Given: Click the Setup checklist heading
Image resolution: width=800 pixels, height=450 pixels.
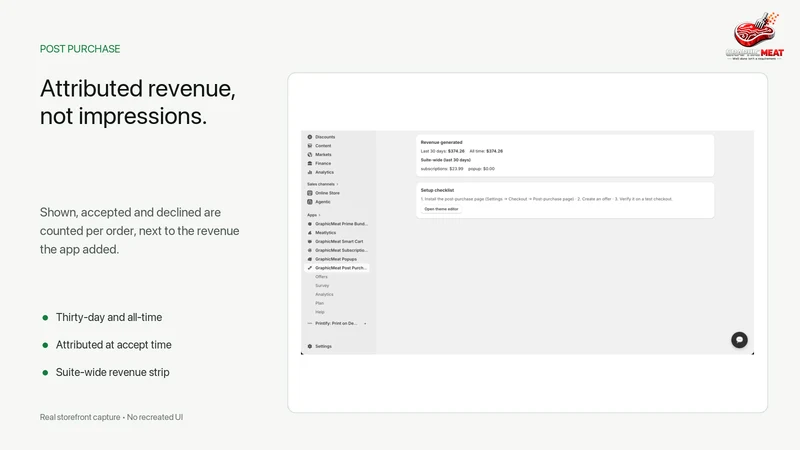Looking at the screenshot, I should (437, 190).
